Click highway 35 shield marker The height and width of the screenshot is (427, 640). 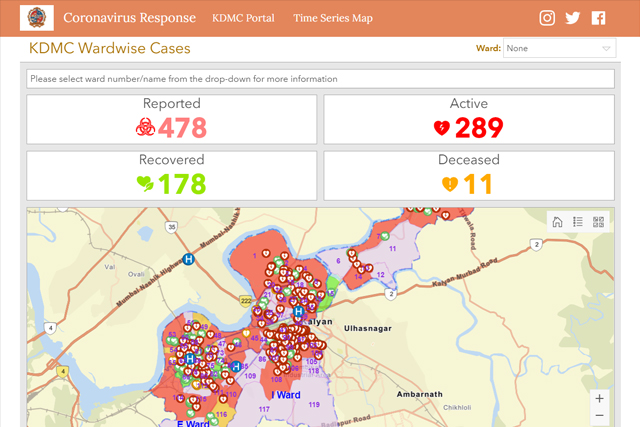(171, 227)
